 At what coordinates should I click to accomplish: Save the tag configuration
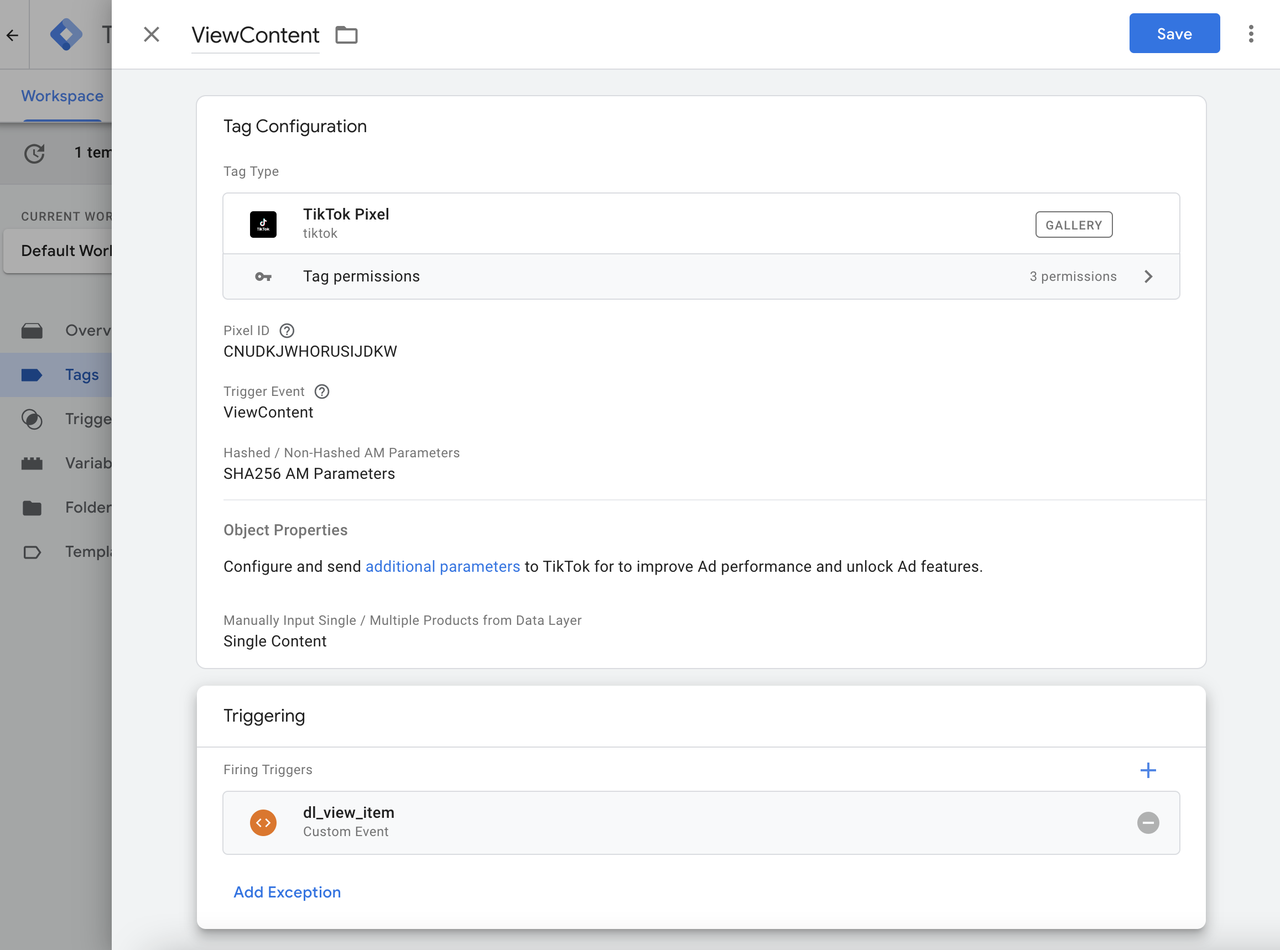[1174, 33]
